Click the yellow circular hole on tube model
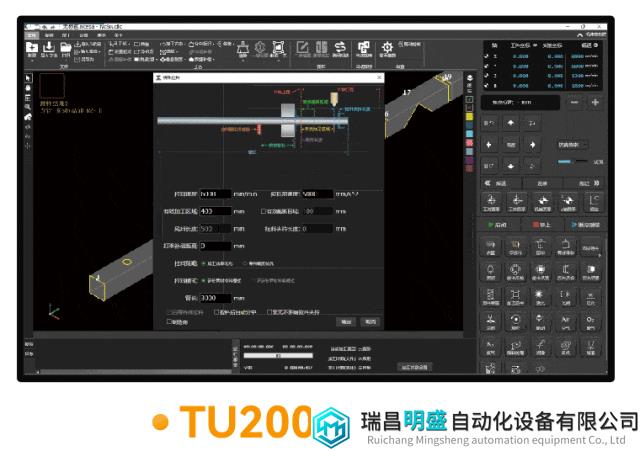 (127, 262)
